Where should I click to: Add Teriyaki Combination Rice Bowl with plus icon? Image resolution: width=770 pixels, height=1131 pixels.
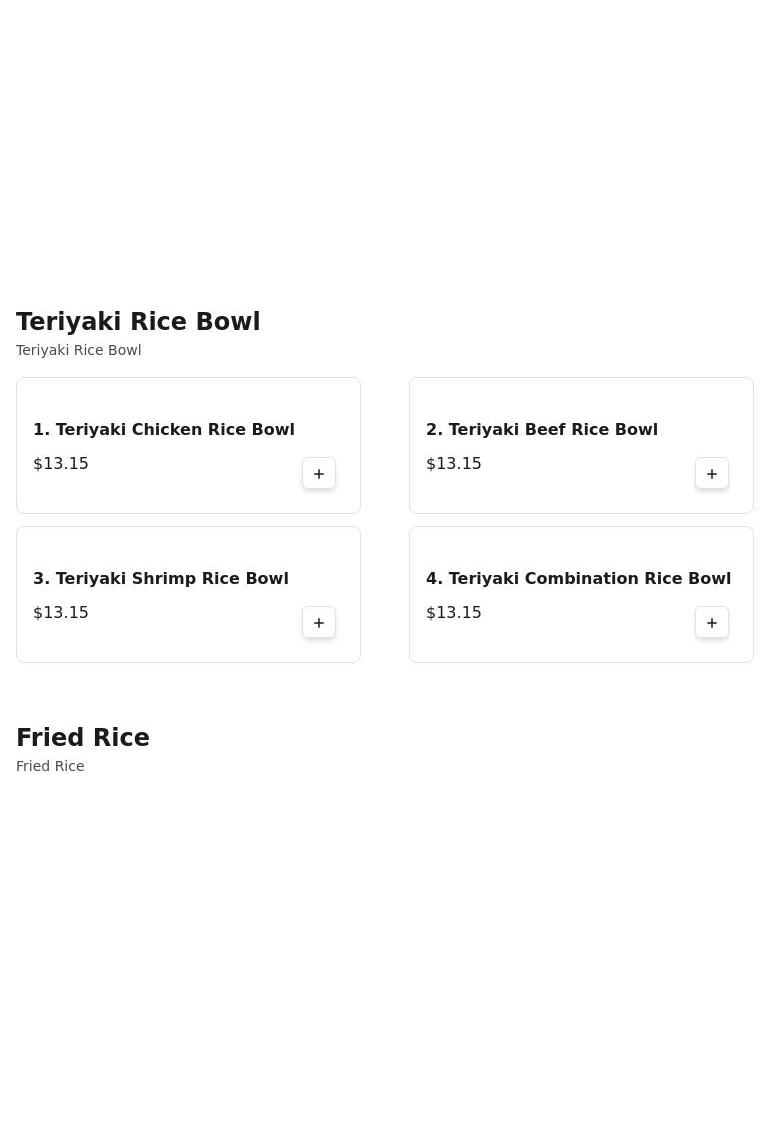click(x=712, y=622)
